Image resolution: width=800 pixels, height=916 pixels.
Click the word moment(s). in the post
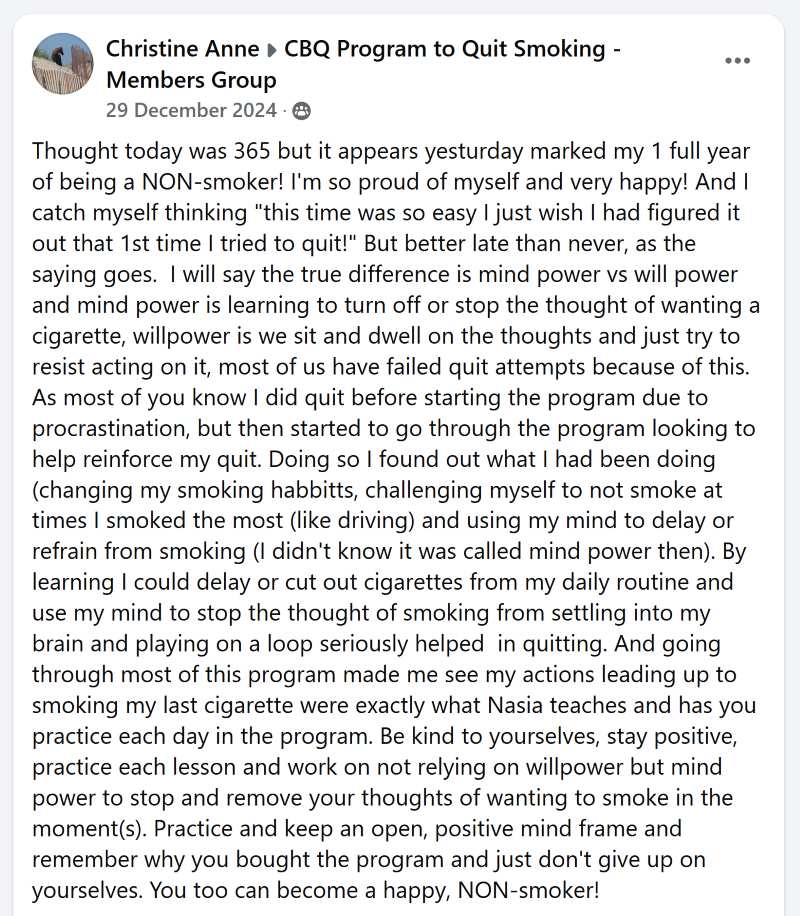click(90, 829)
